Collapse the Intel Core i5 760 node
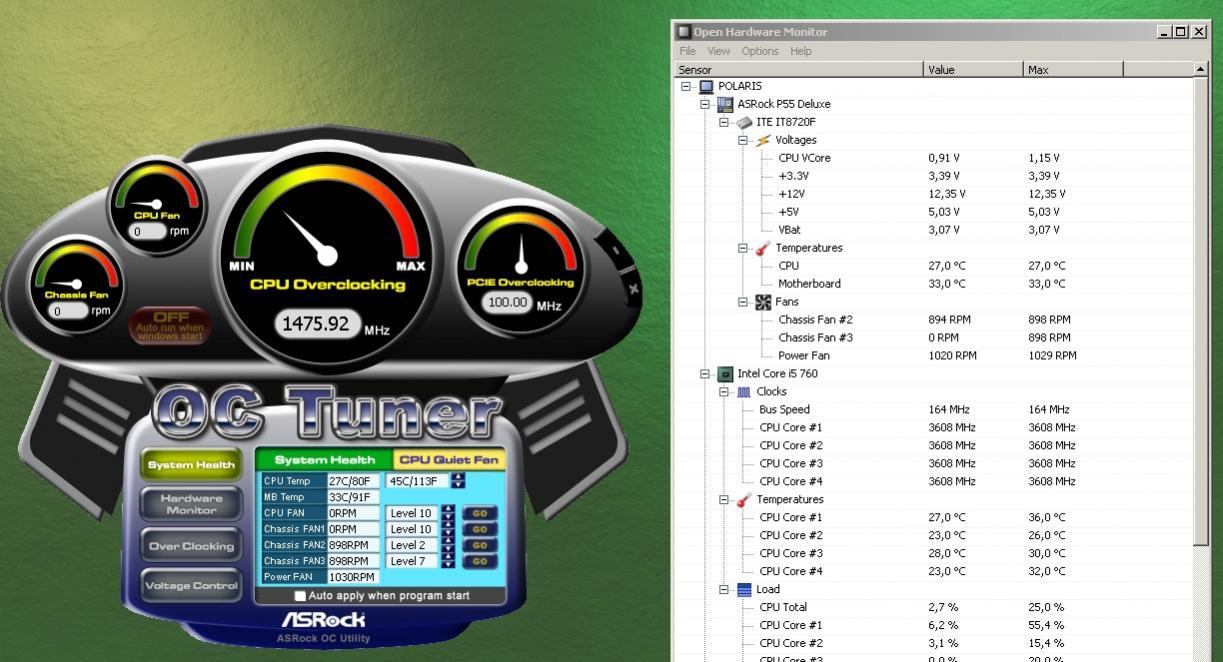This screenshot has width=1223, height=662. coord(705,374)
